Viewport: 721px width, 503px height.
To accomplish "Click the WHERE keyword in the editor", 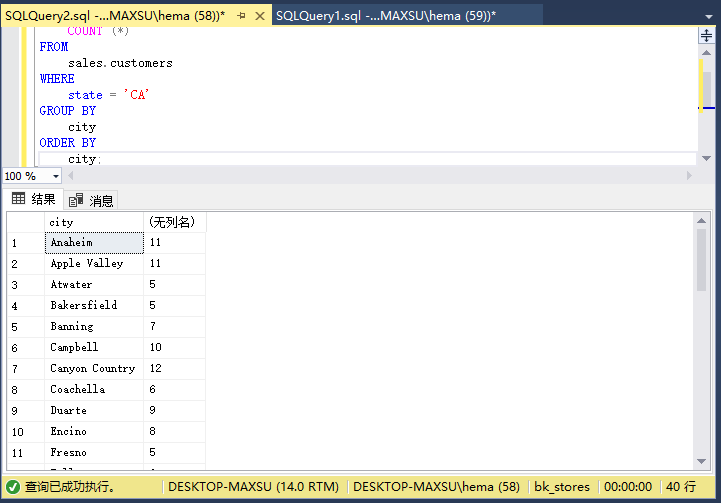I will coord(57,79).
